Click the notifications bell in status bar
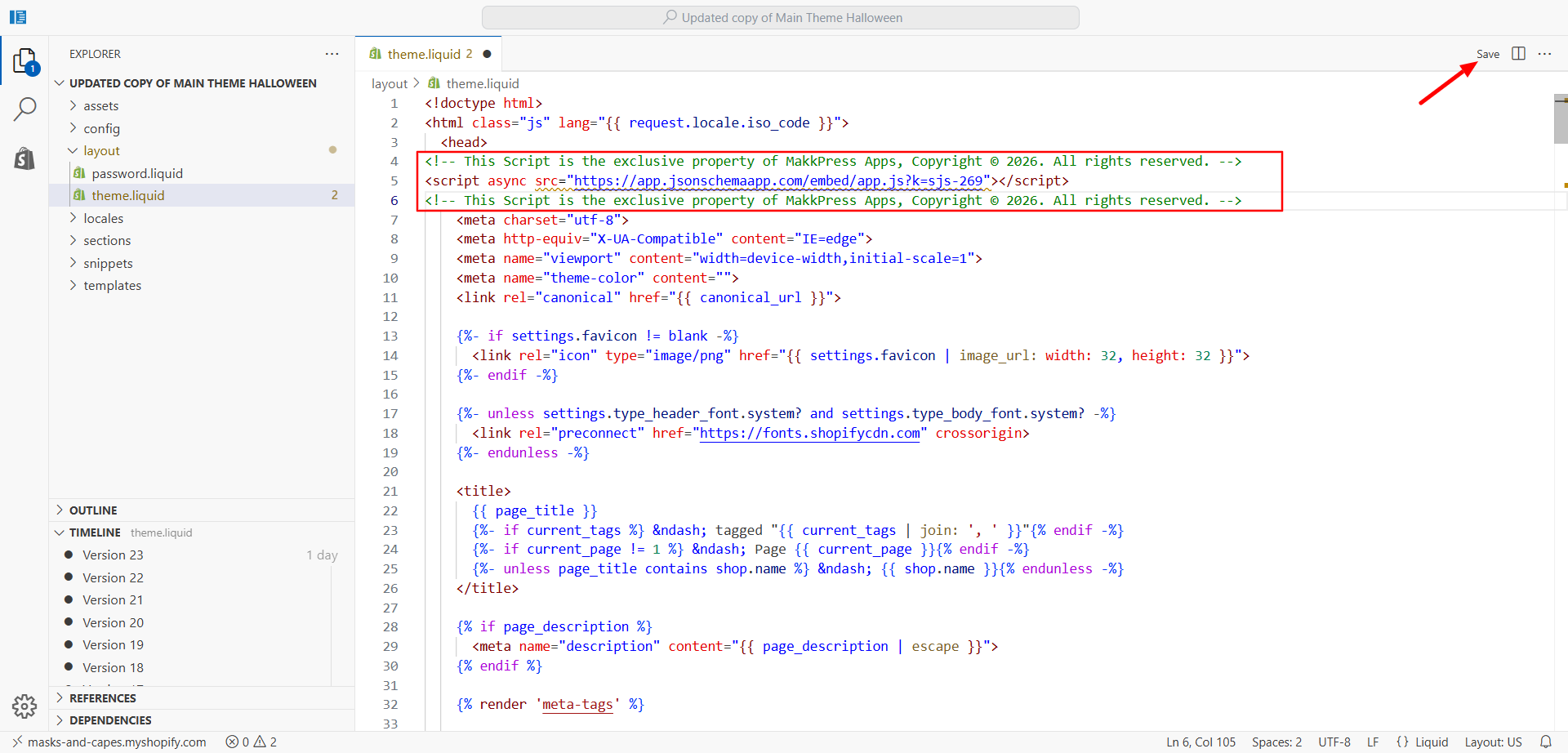 point(1545,742)
